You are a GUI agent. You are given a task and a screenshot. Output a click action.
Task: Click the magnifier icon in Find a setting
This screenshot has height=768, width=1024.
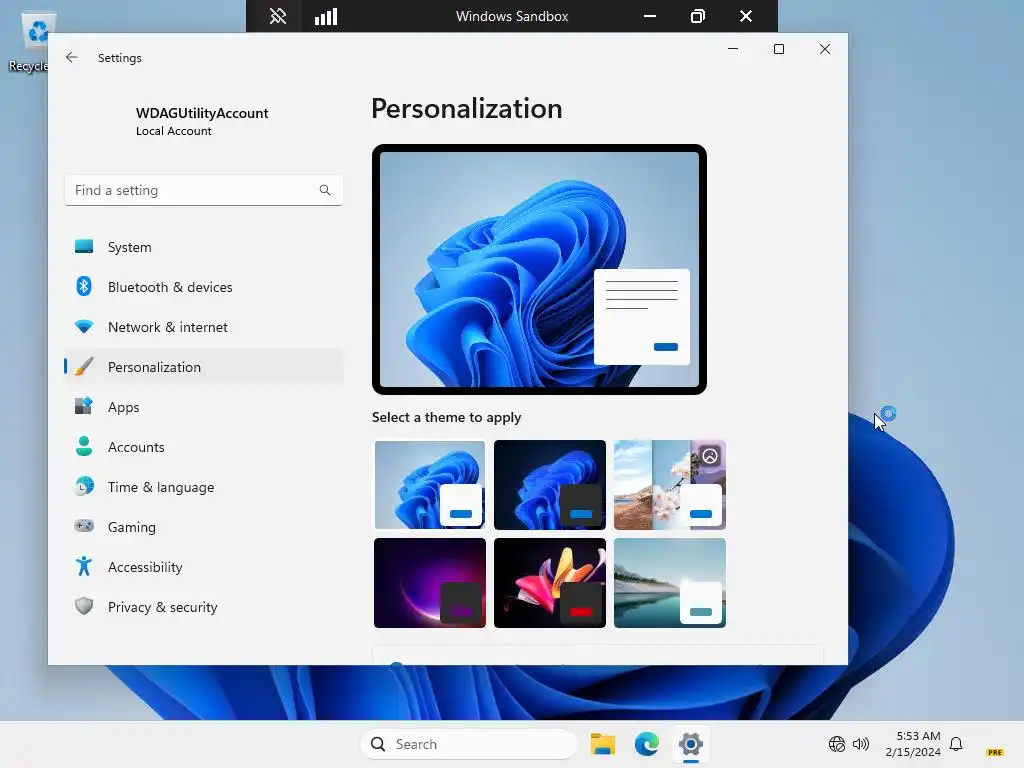pyautogui.click(x=325, y=190)
